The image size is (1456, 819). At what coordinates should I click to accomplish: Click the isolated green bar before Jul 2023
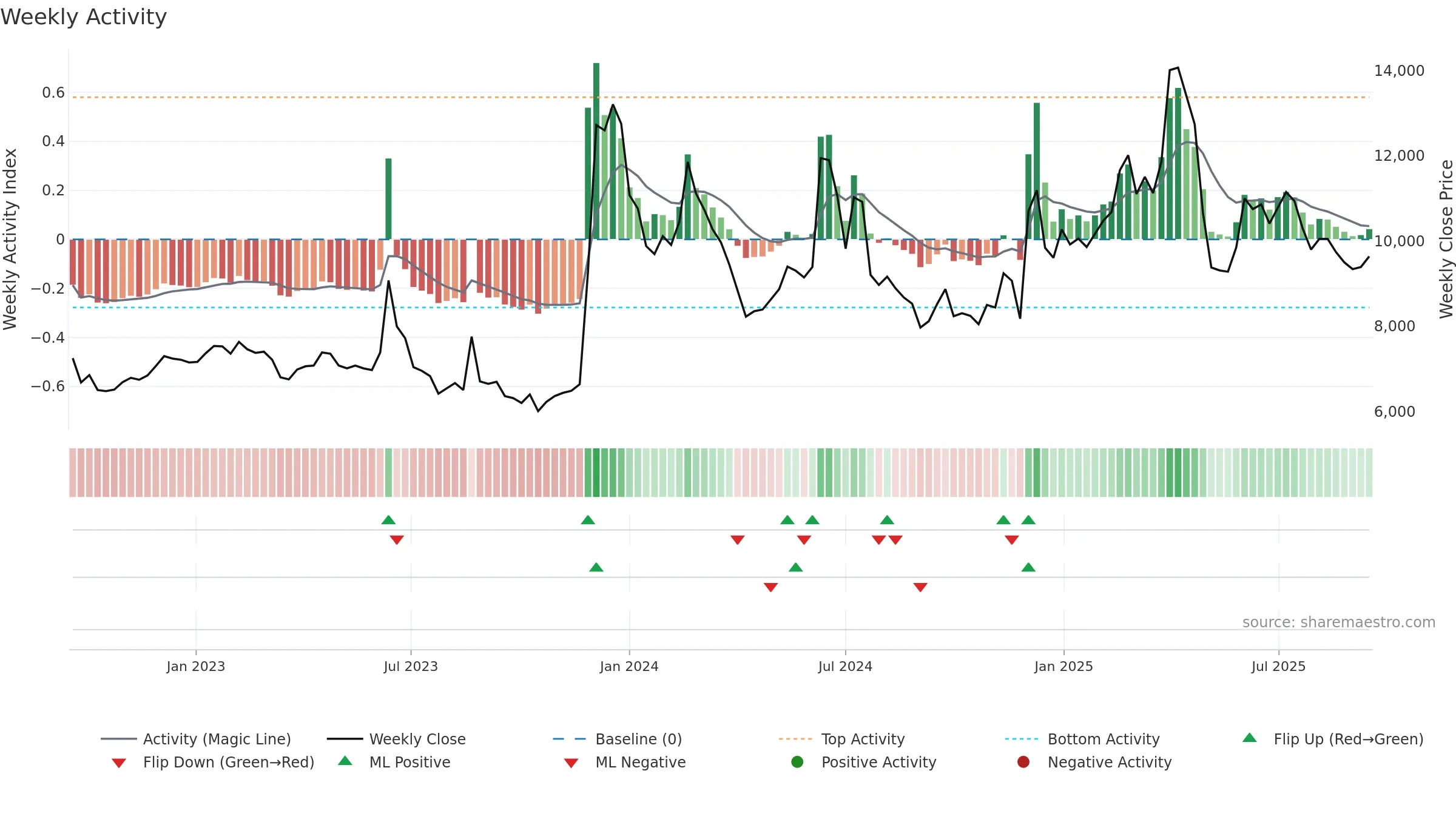click(x=388, y=199)
